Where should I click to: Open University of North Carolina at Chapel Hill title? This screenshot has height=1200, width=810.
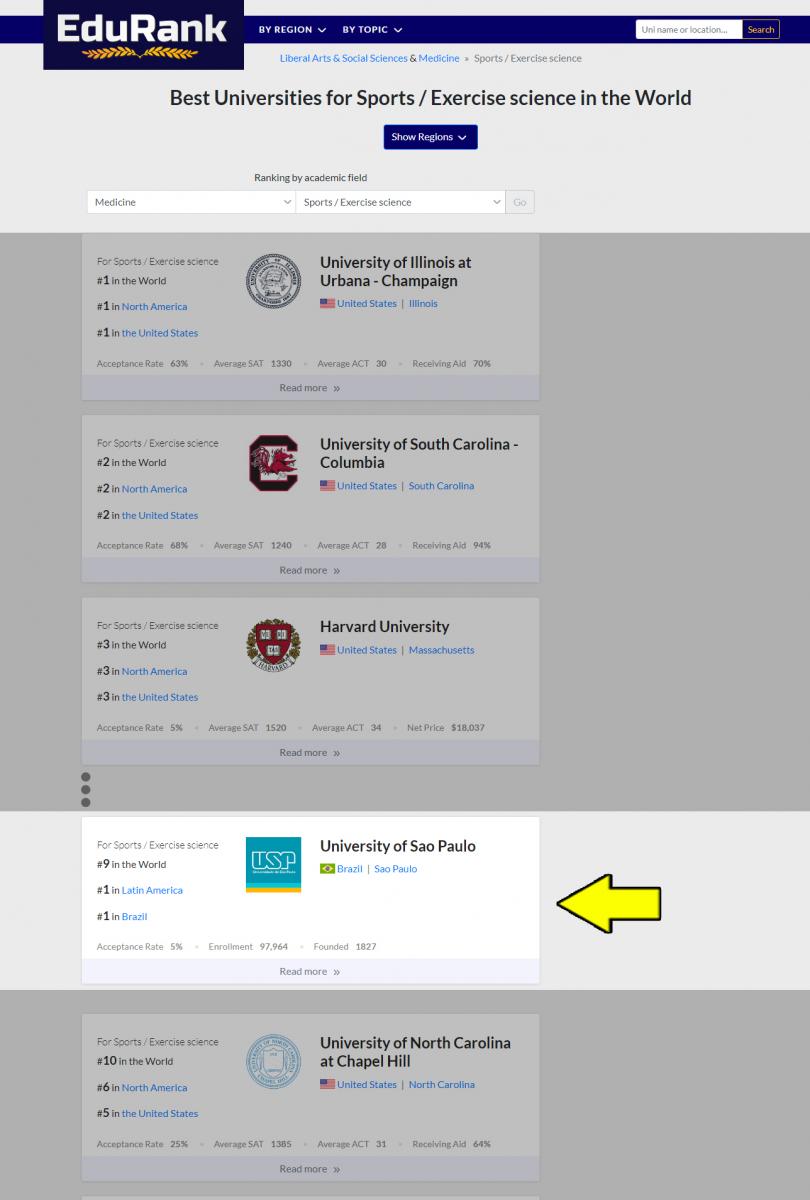click(415, 1051)
